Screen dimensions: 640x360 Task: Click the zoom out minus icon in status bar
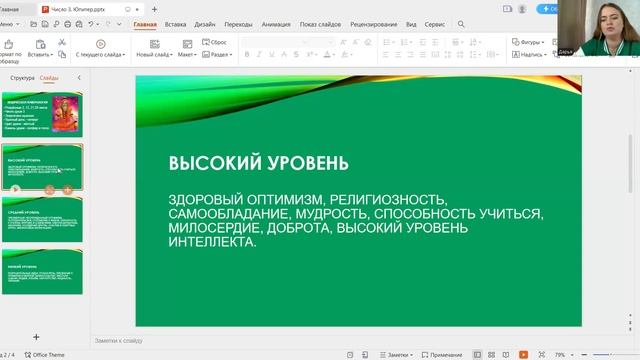(x=584, y=355)
